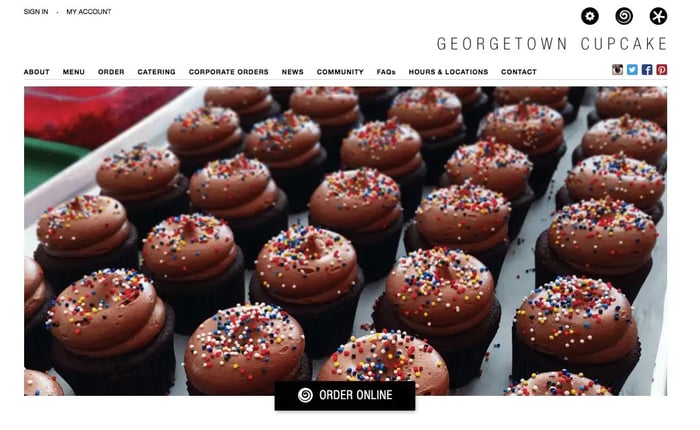Open the Facebook social icon
The image size is (700, 430).
647,70
